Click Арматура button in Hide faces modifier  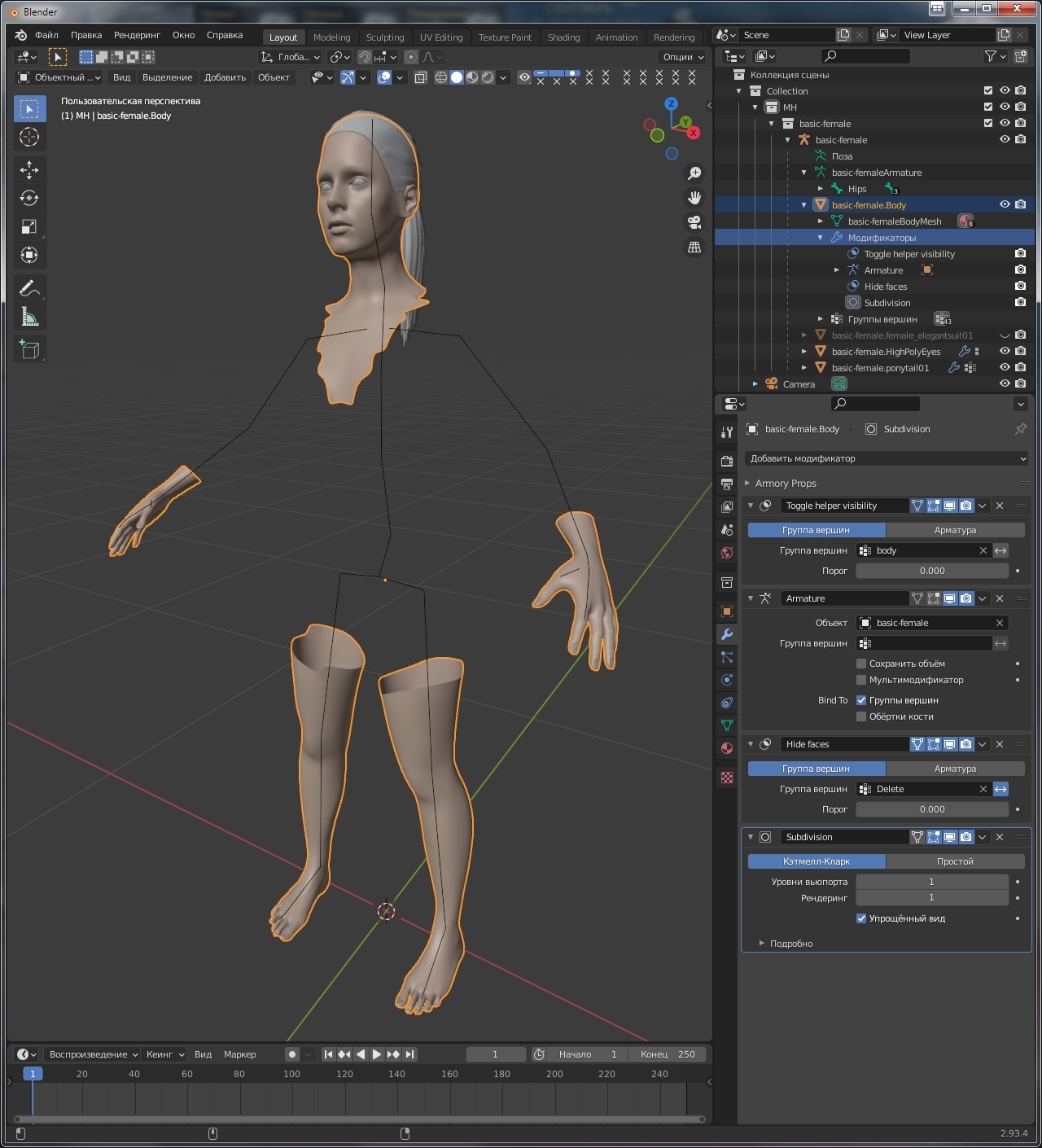tap(955, 769)
